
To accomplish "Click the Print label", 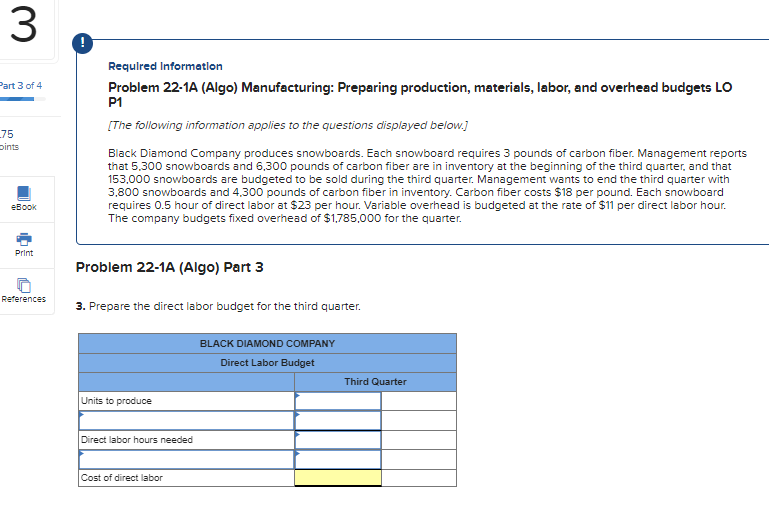I will [24, 253].
